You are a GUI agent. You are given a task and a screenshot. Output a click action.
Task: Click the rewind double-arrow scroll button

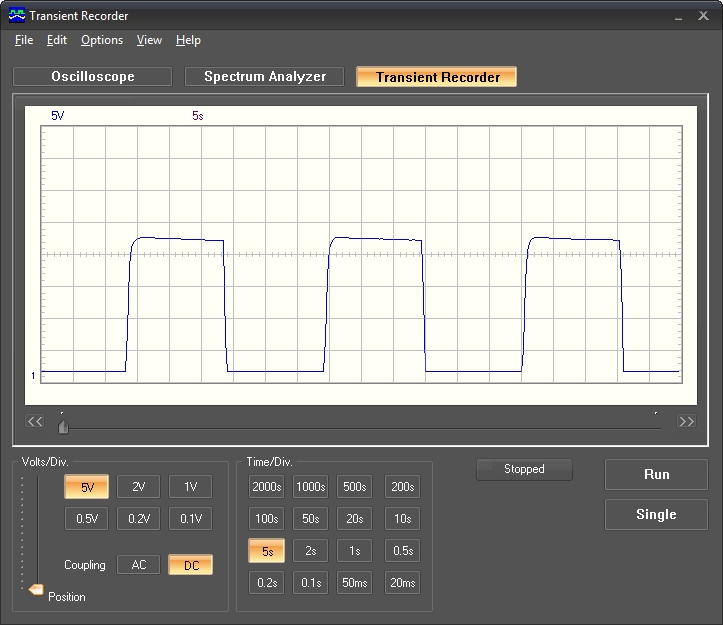point(35,421)
